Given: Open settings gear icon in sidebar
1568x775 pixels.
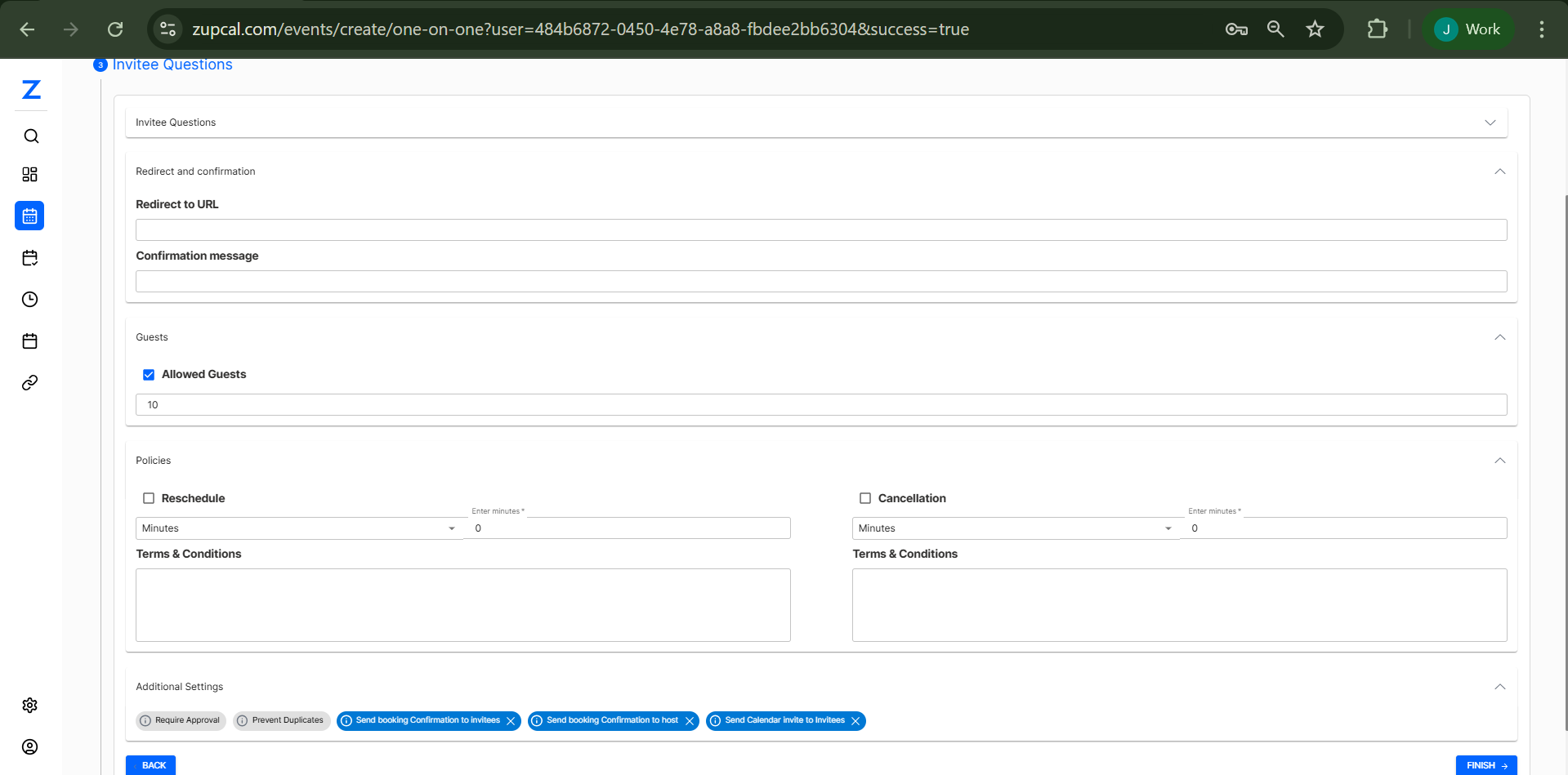Looking at the screenshot, I should [30, 706].
